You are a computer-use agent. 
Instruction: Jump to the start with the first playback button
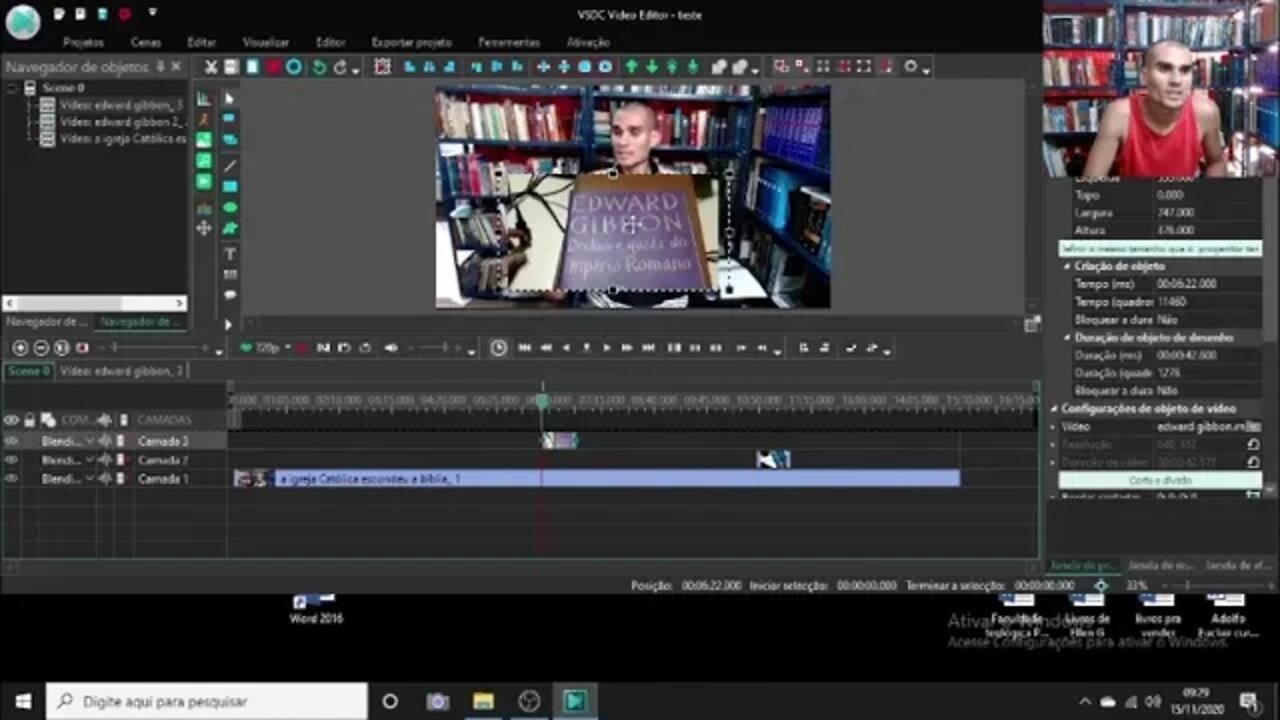(524, 348)
